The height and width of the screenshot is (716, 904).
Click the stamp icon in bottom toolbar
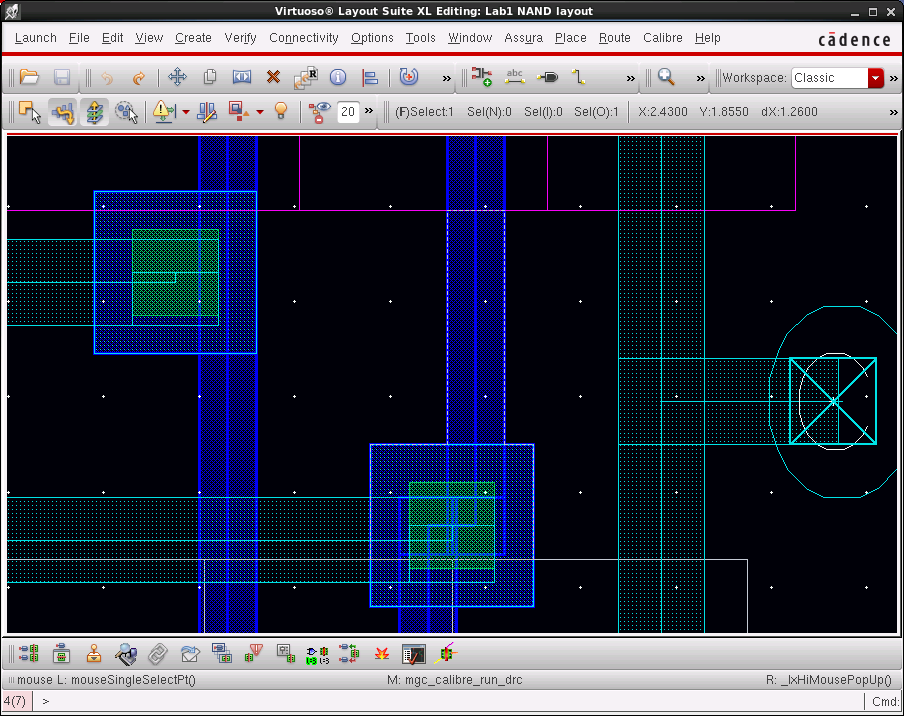coord(93,654)
